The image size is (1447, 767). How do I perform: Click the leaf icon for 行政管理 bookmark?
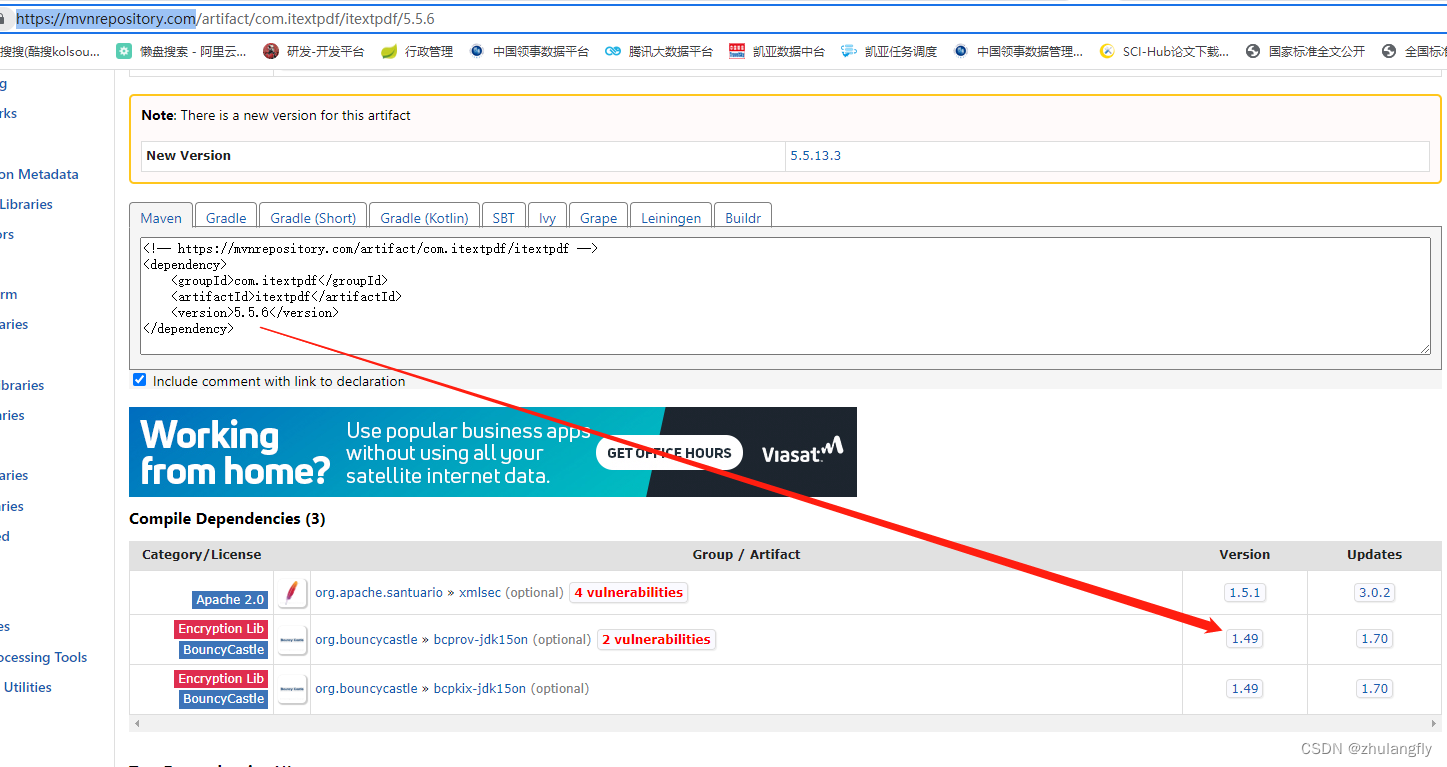point(389,50)
